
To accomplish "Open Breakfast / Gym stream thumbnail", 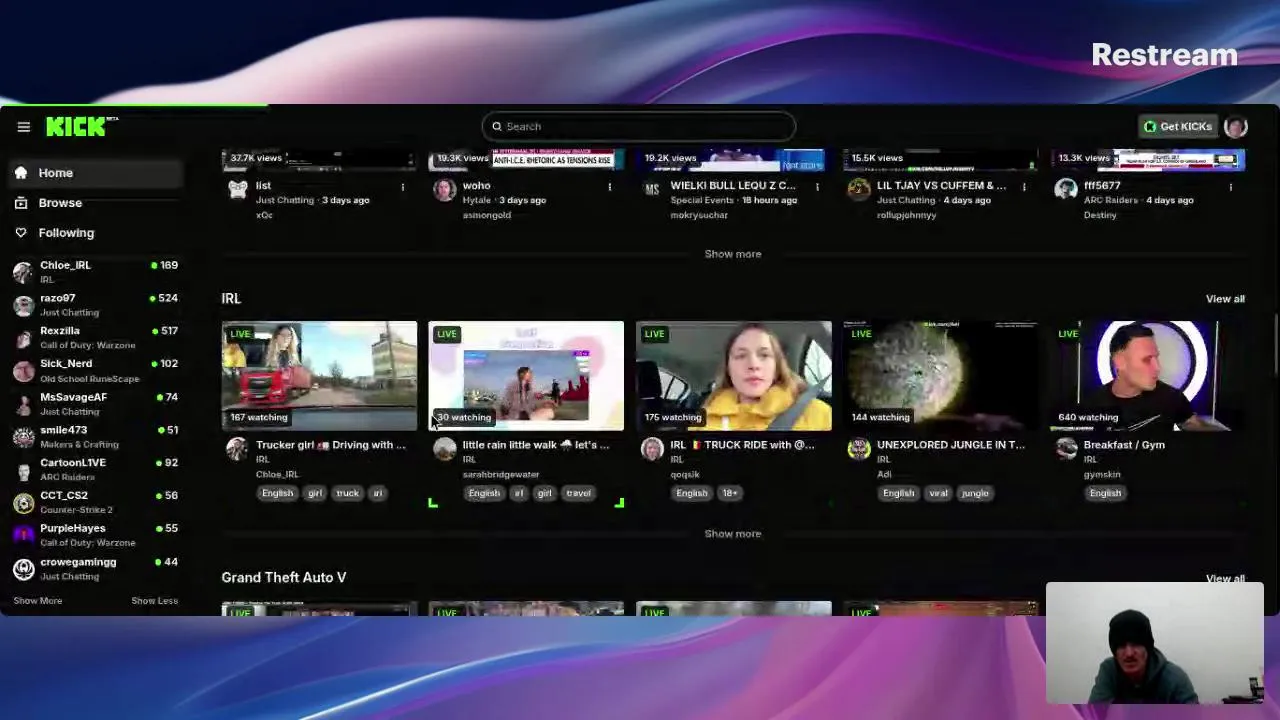I will point(1147,376).
